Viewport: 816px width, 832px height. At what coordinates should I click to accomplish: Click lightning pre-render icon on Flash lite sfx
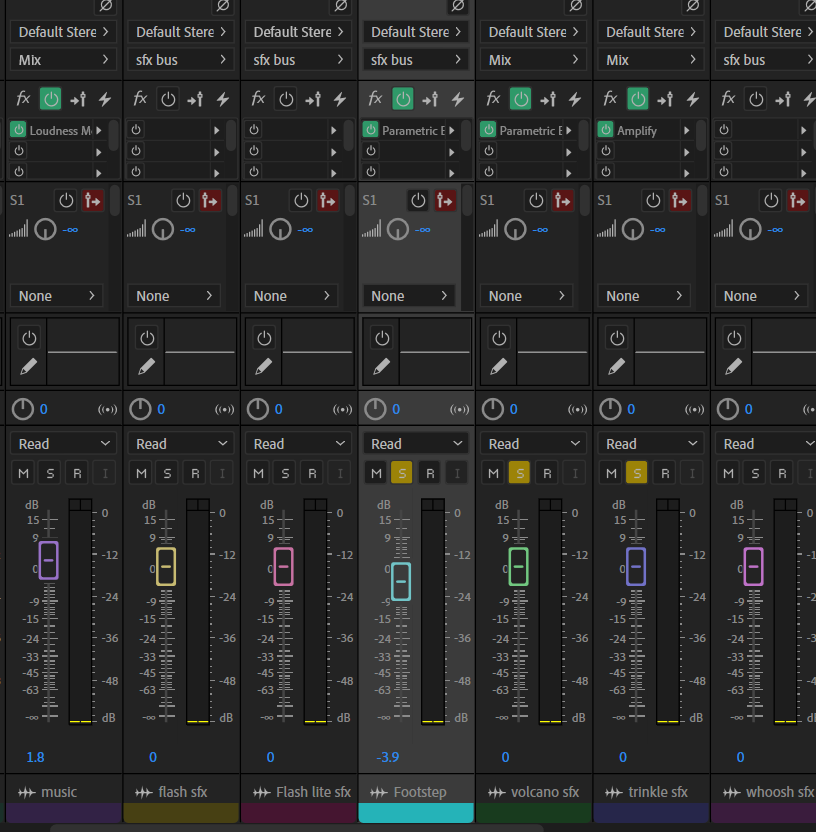[340, 99]
